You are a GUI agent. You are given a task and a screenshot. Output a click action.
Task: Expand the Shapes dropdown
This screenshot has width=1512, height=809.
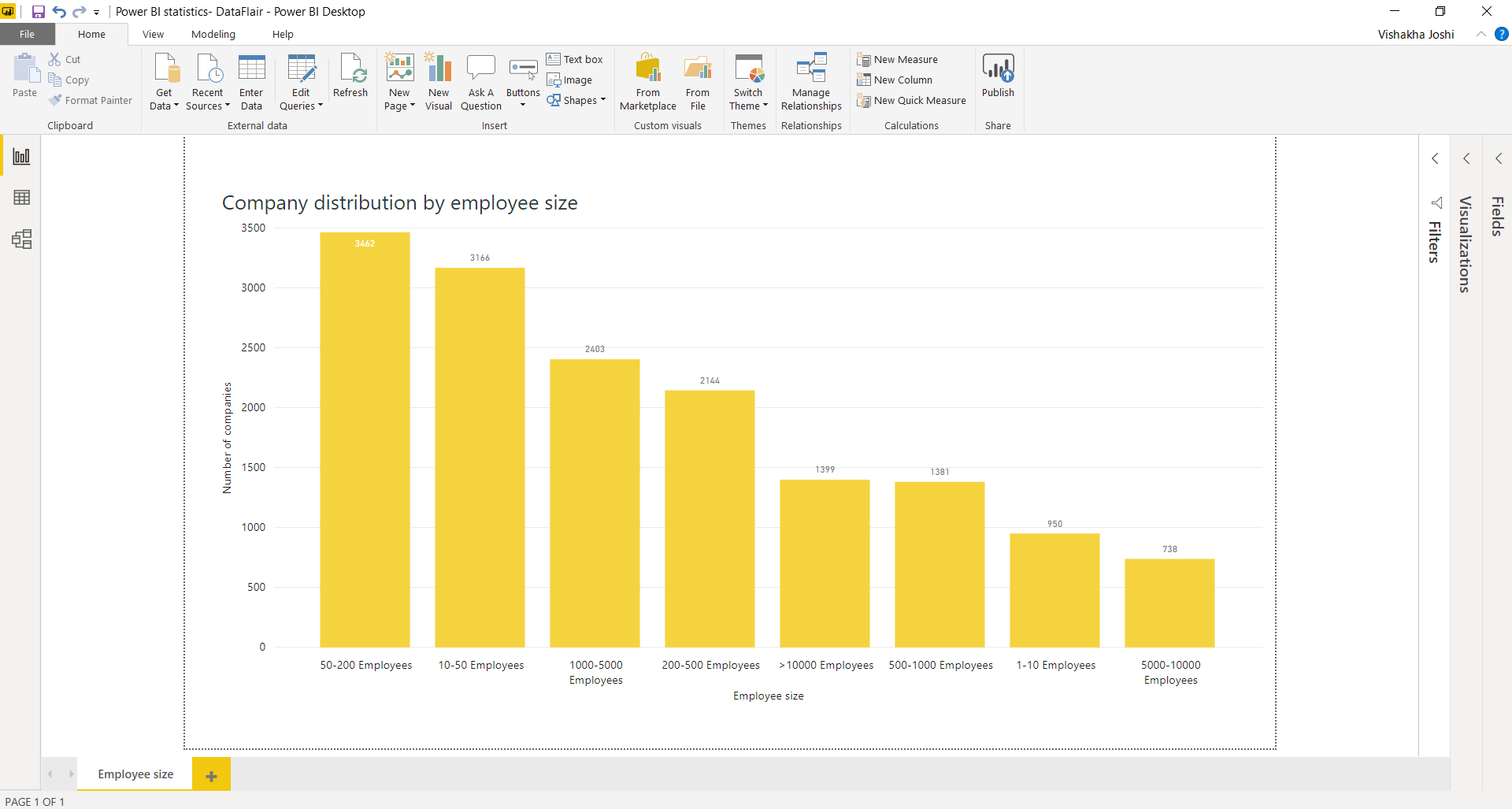pyautogui.click(x=576, y=101)
